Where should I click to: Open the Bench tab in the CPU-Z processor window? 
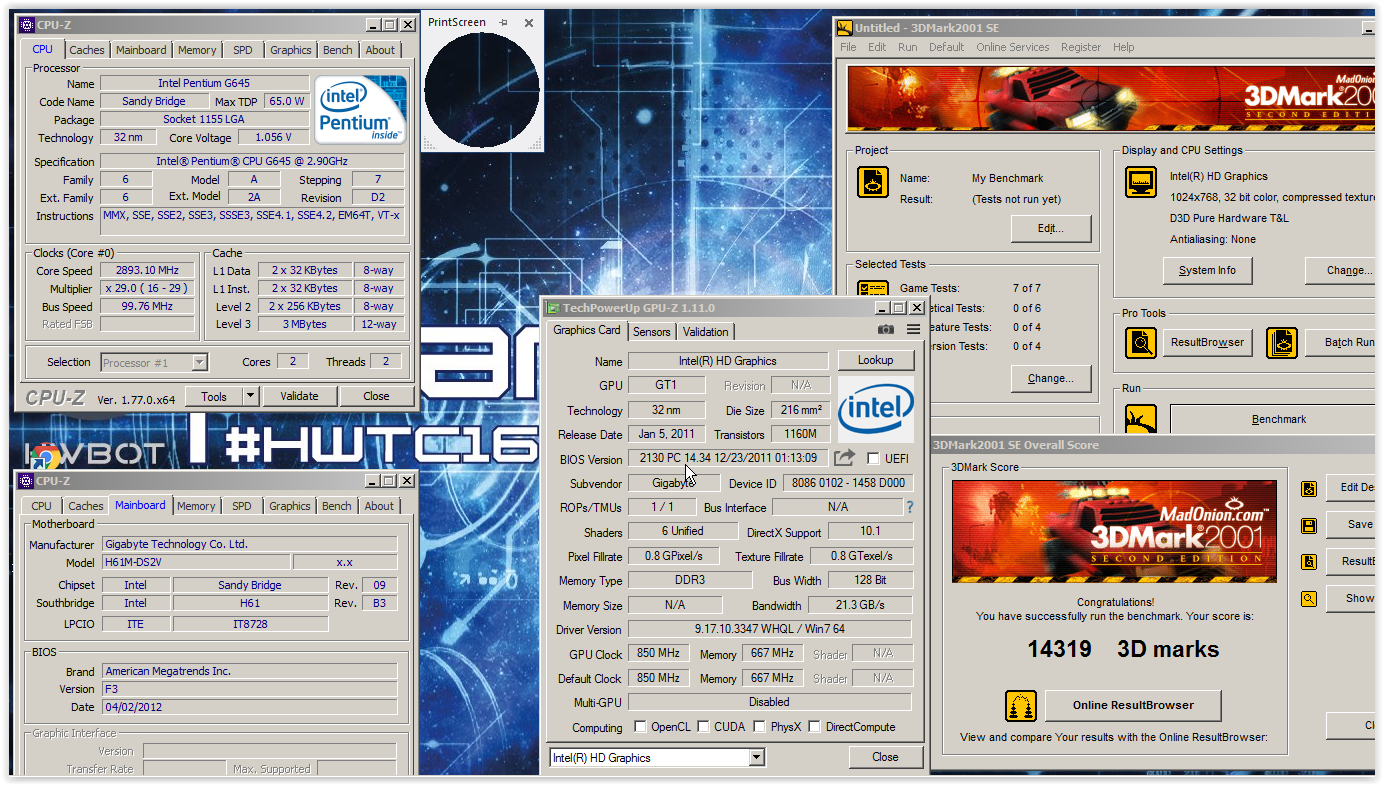[x=338, y=50]
